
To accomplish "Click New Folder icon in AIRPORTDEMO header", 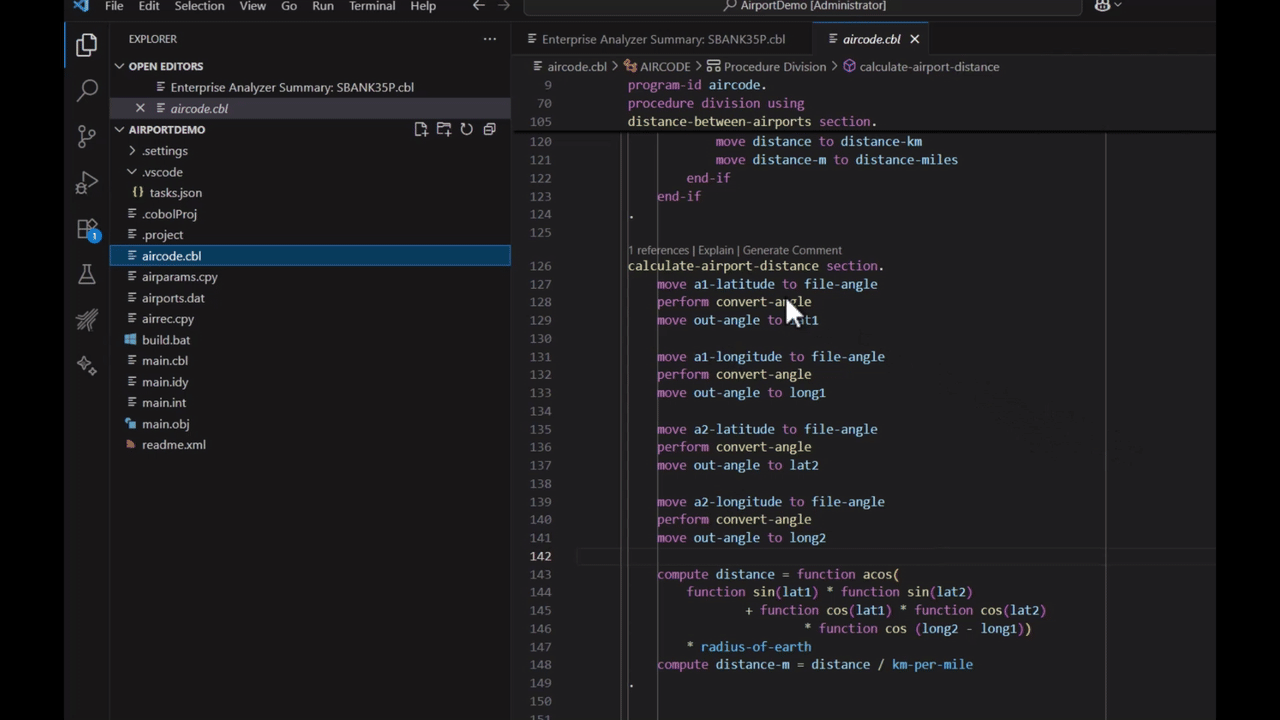I will 444,130.
